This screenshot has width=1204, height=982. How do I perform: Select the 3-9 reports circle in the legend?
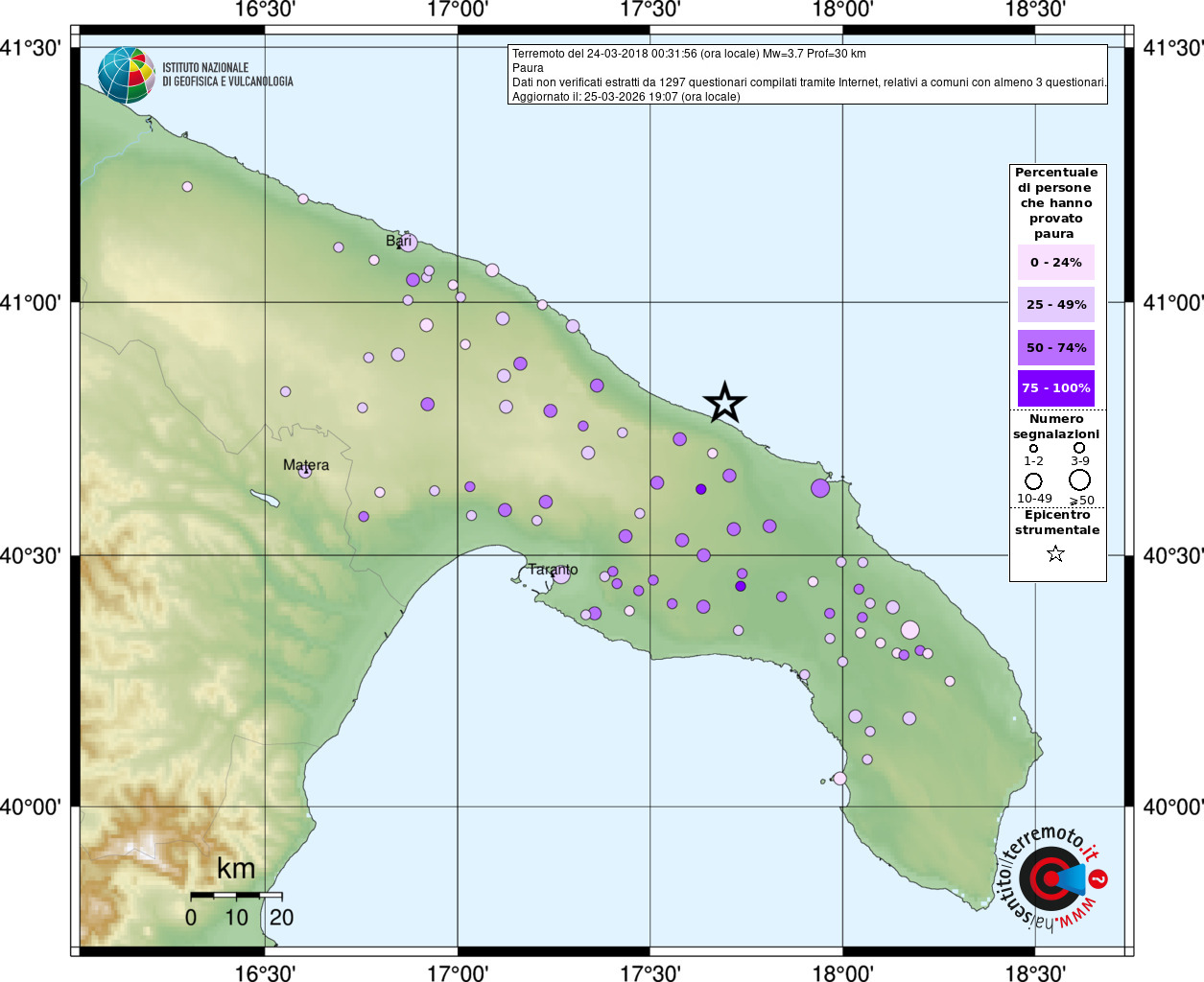coord(1079,448)
